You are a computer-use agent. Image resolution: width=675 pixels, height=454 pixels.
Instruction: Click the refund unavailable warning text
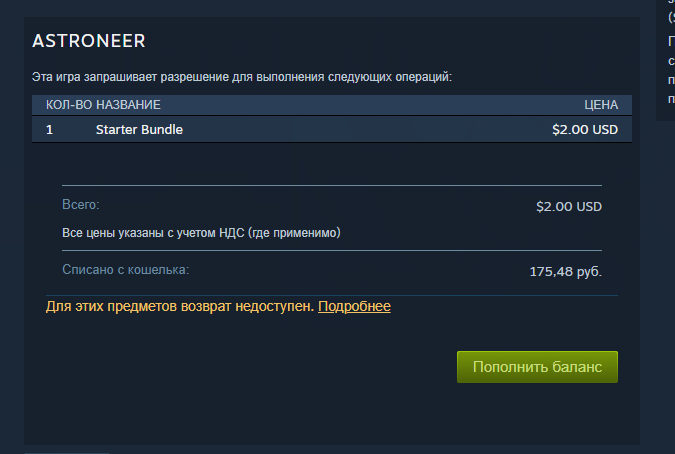[180, 306]
